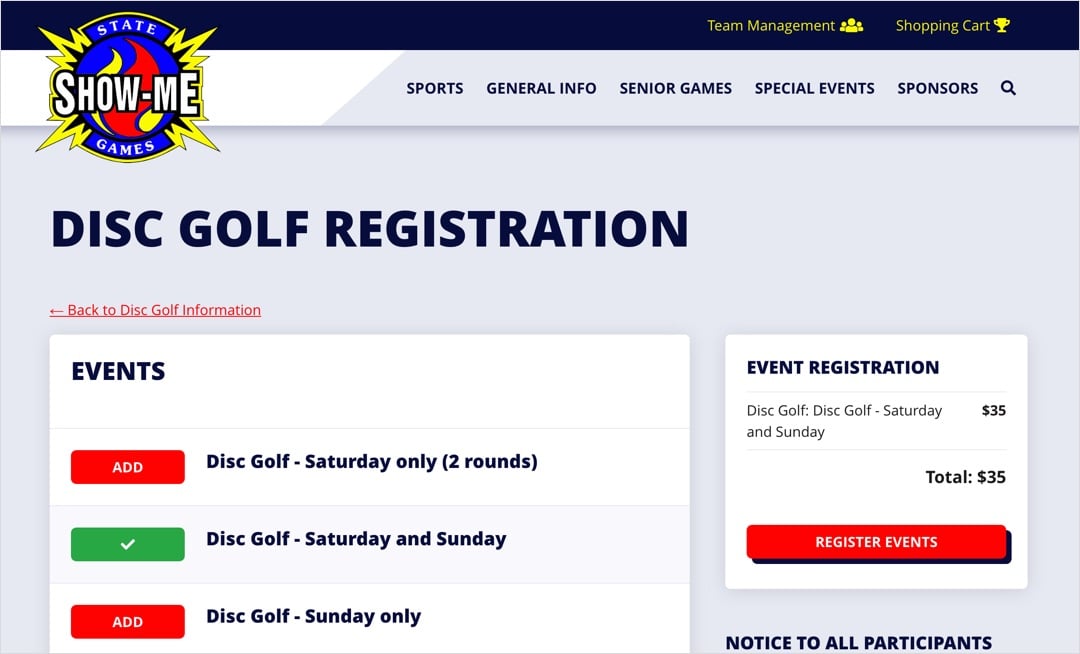Open the Sponsors menu item
Viewport: 1080px width, 654px height.
[937, 88]
